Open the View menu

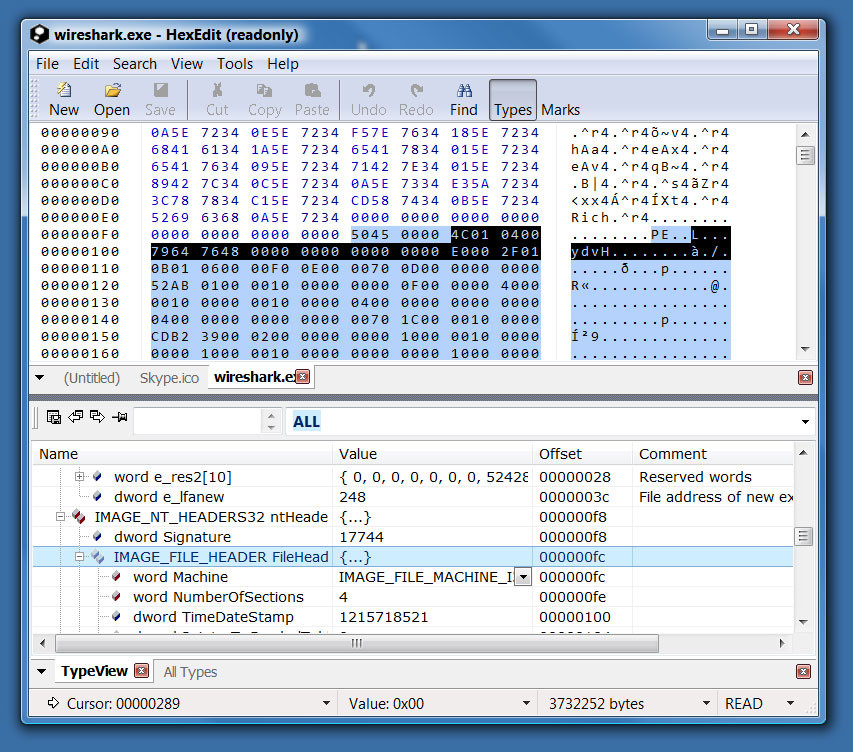(x=187, y=64)
